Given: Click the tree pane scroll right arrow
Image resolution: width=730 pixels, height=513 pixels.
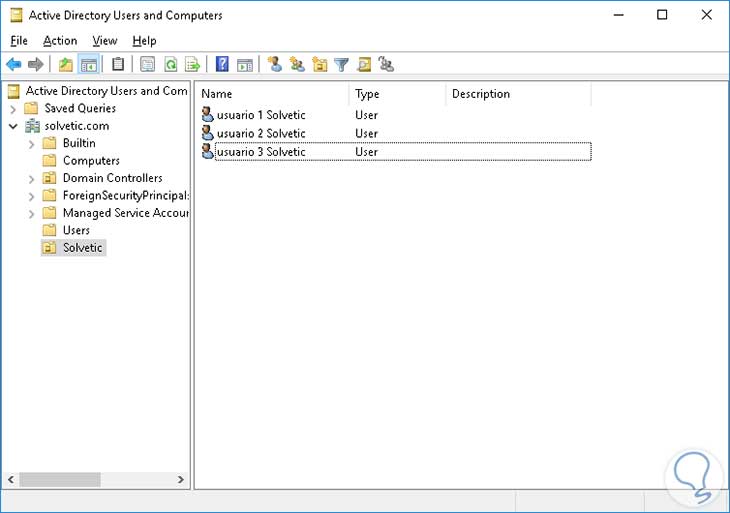Looking at the screenshot, I should pyautogui.click(x=181, y=479).
